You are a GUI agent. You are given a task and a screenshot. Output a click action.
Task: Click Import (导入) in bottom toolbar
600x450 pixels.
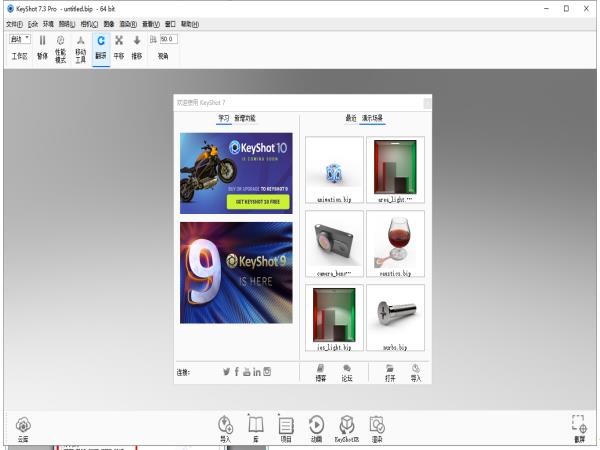tap(225, 429)
